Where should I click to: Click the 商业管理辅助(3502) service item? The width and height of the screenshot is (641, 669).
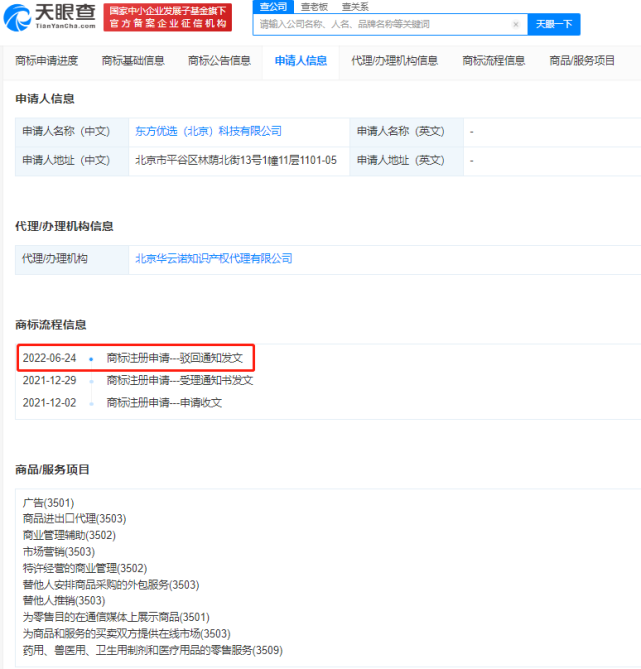[x=69, y=535]
